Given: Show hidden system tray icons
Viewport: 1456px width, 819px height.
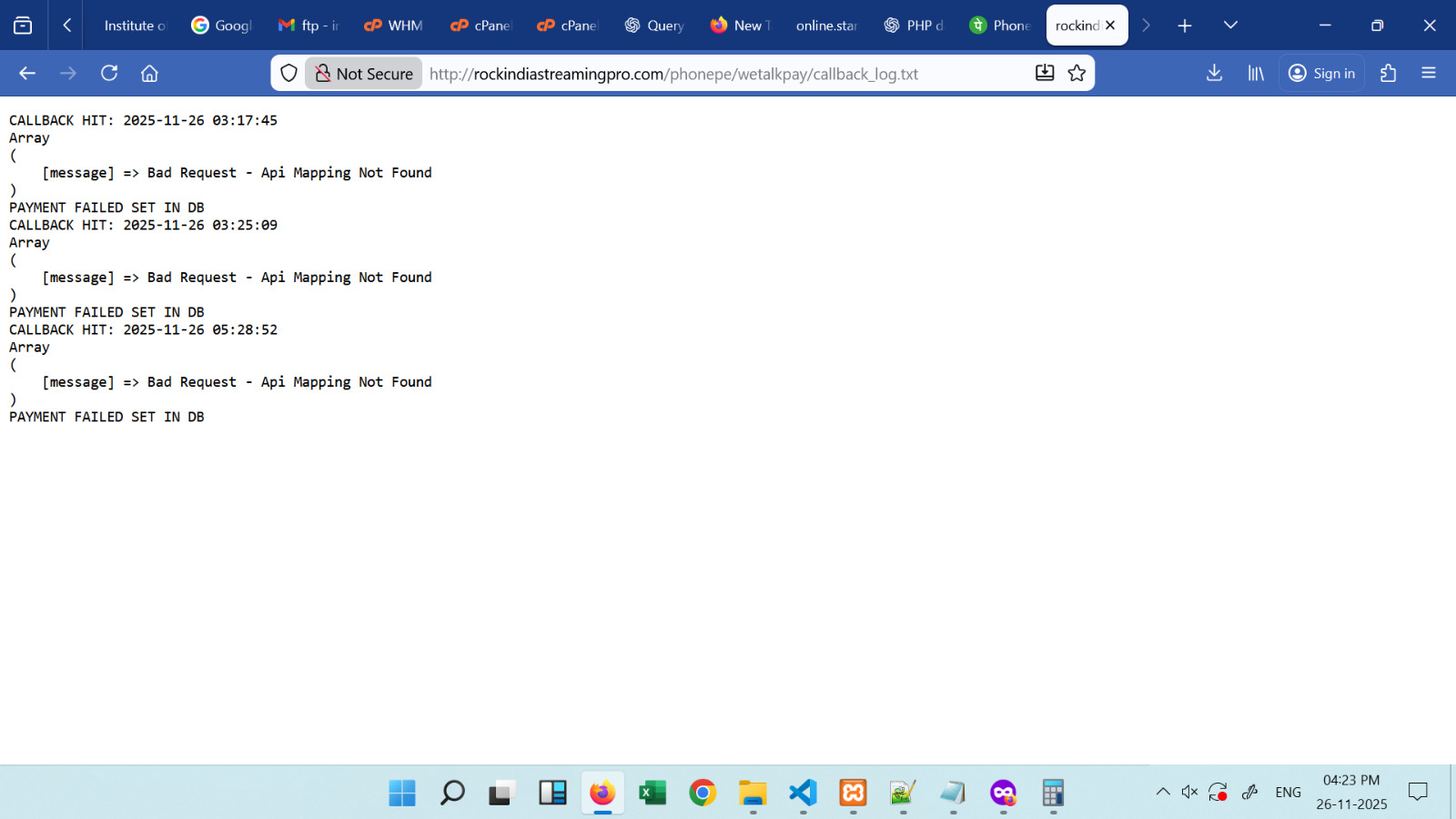Looking at the screenshot, I should coord(1163,792).
